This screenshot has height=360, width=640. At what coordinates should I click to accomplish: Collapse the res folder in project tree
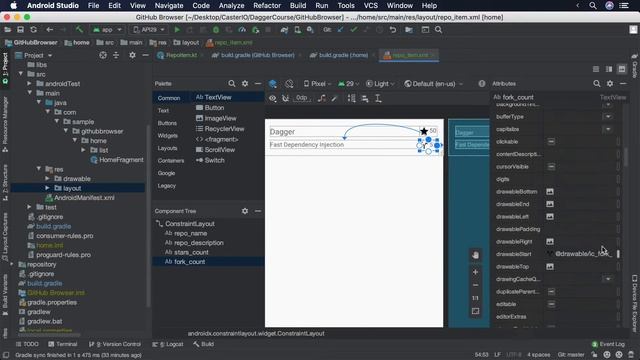point(39,169)
